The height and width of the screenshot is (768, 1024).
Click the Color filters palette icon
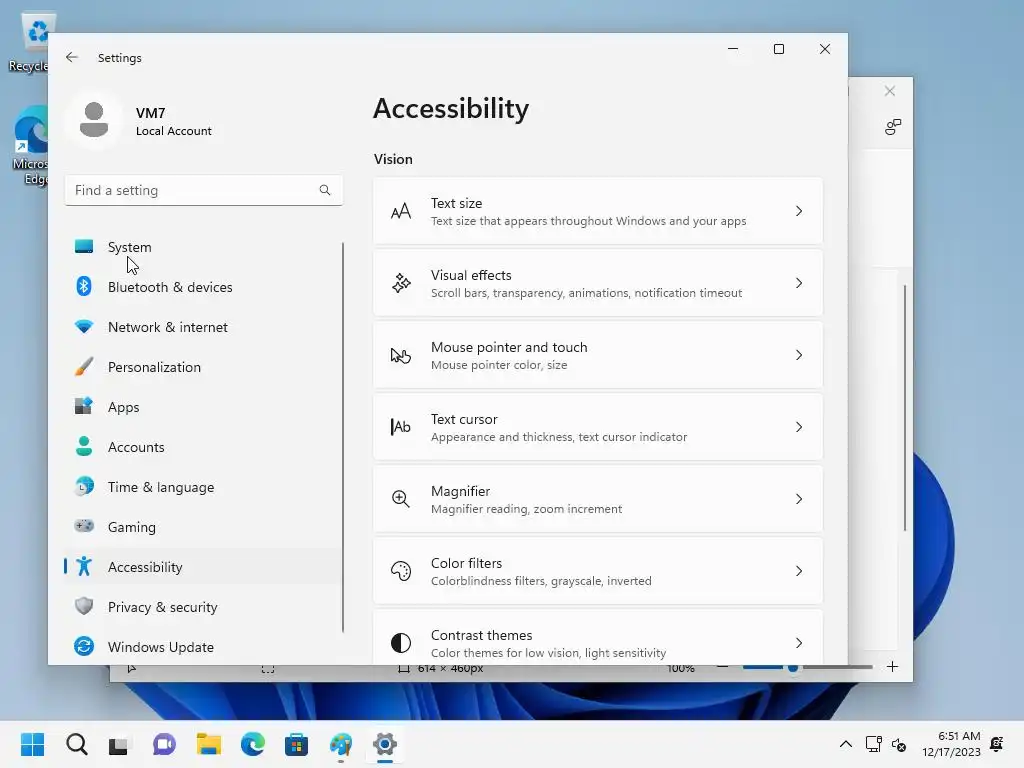pyautogui.click(x=400, y=571)
